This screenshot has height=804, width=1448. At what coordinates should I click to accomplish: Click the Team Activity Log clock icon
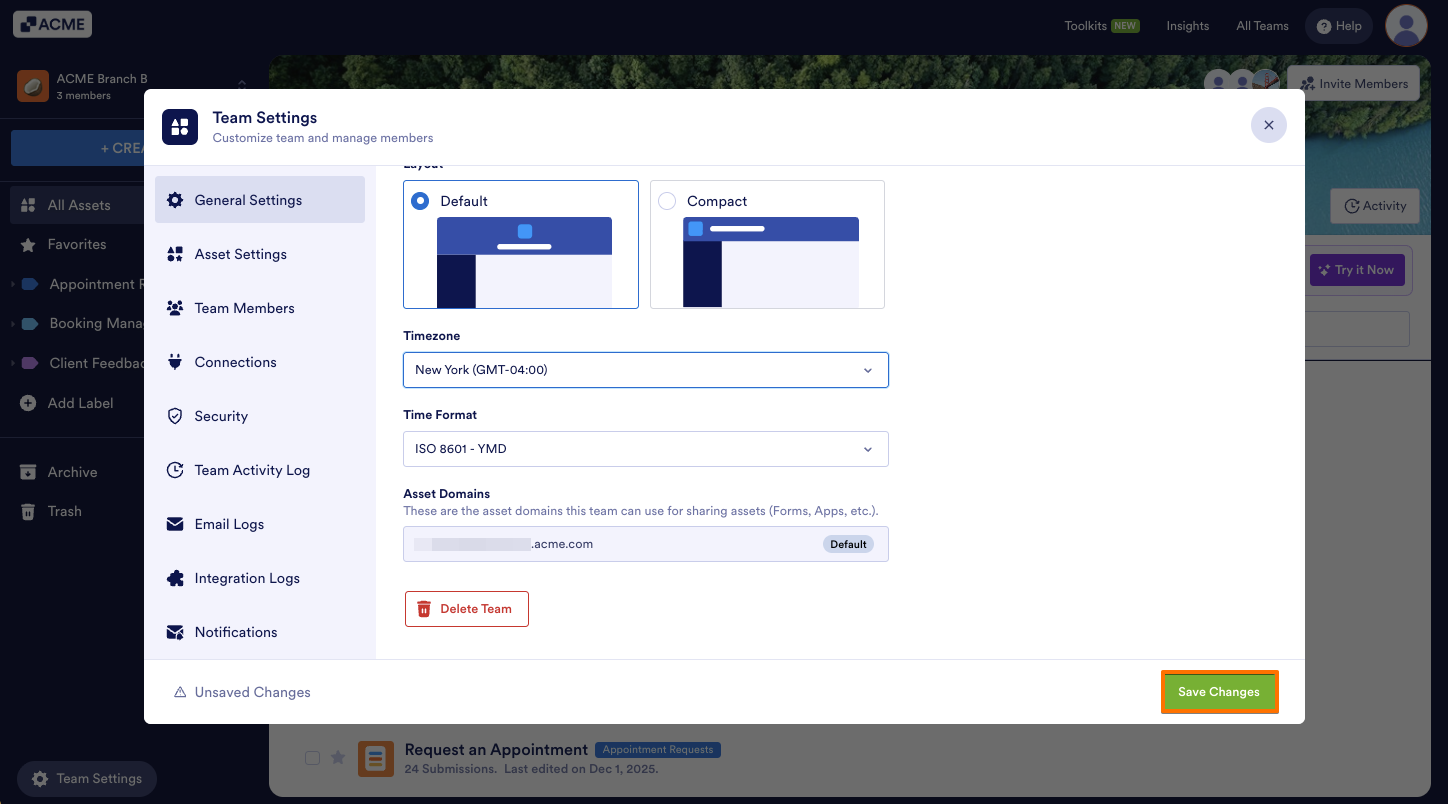click(175, 470)
